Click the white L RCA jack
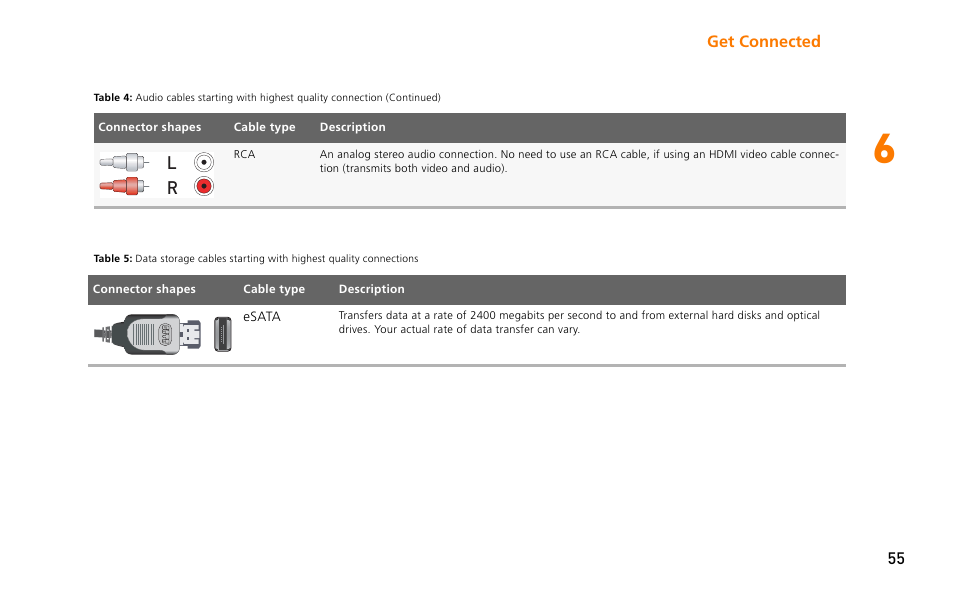Image resolution: width=954 pixels, height=611 pixels. click(204, 162)
